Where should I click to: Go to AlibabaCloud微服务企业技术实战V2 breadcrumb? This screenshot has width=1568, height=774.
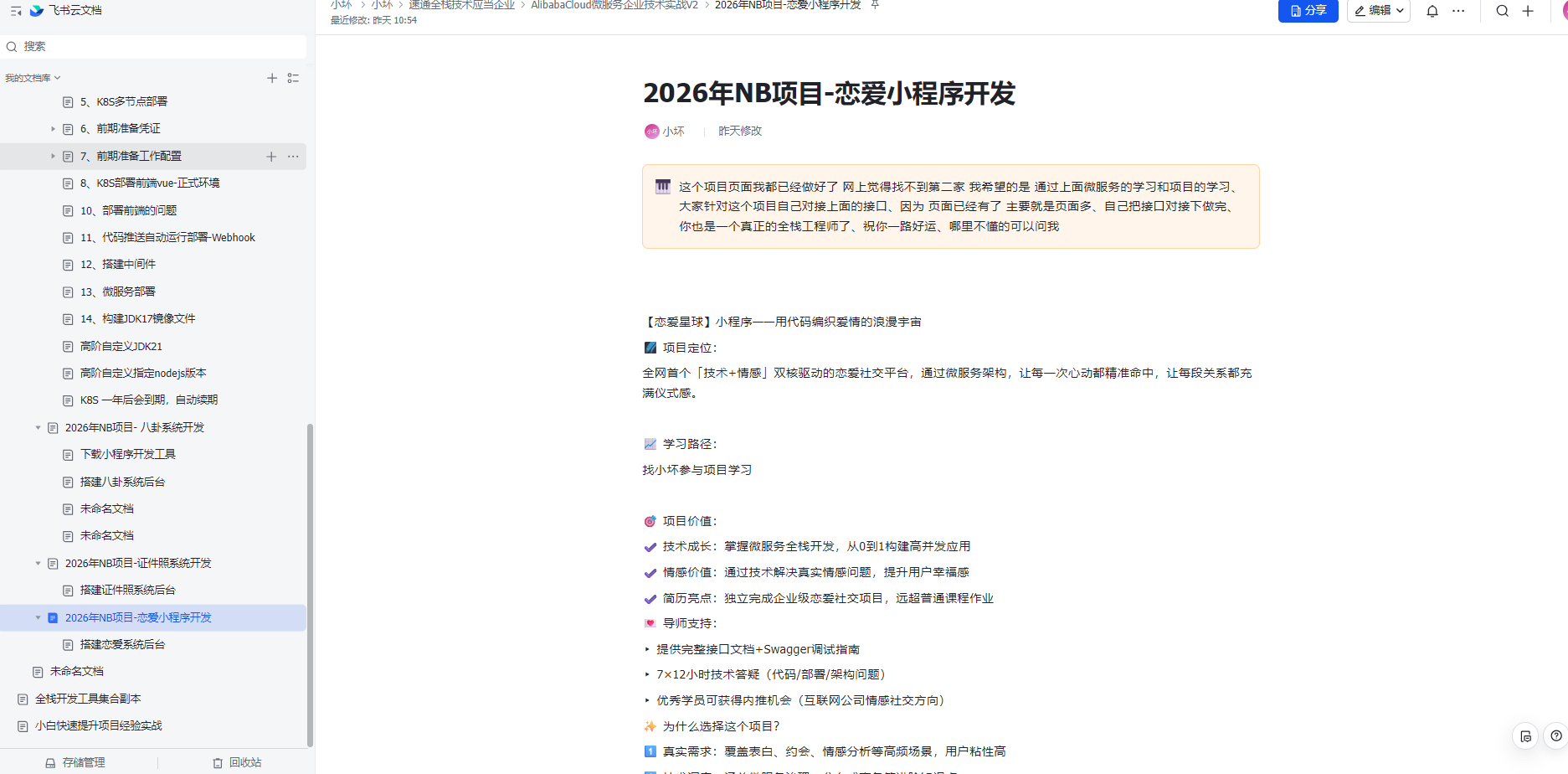(x=614, y=5)
